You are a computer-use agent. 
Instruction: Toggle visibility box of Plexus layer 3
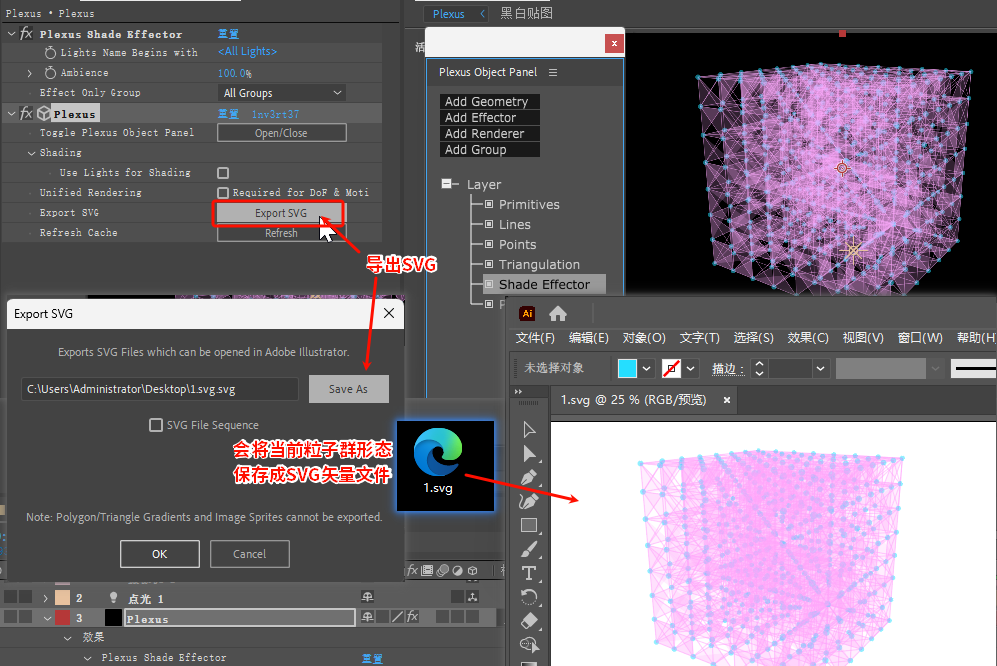[10, 616]
